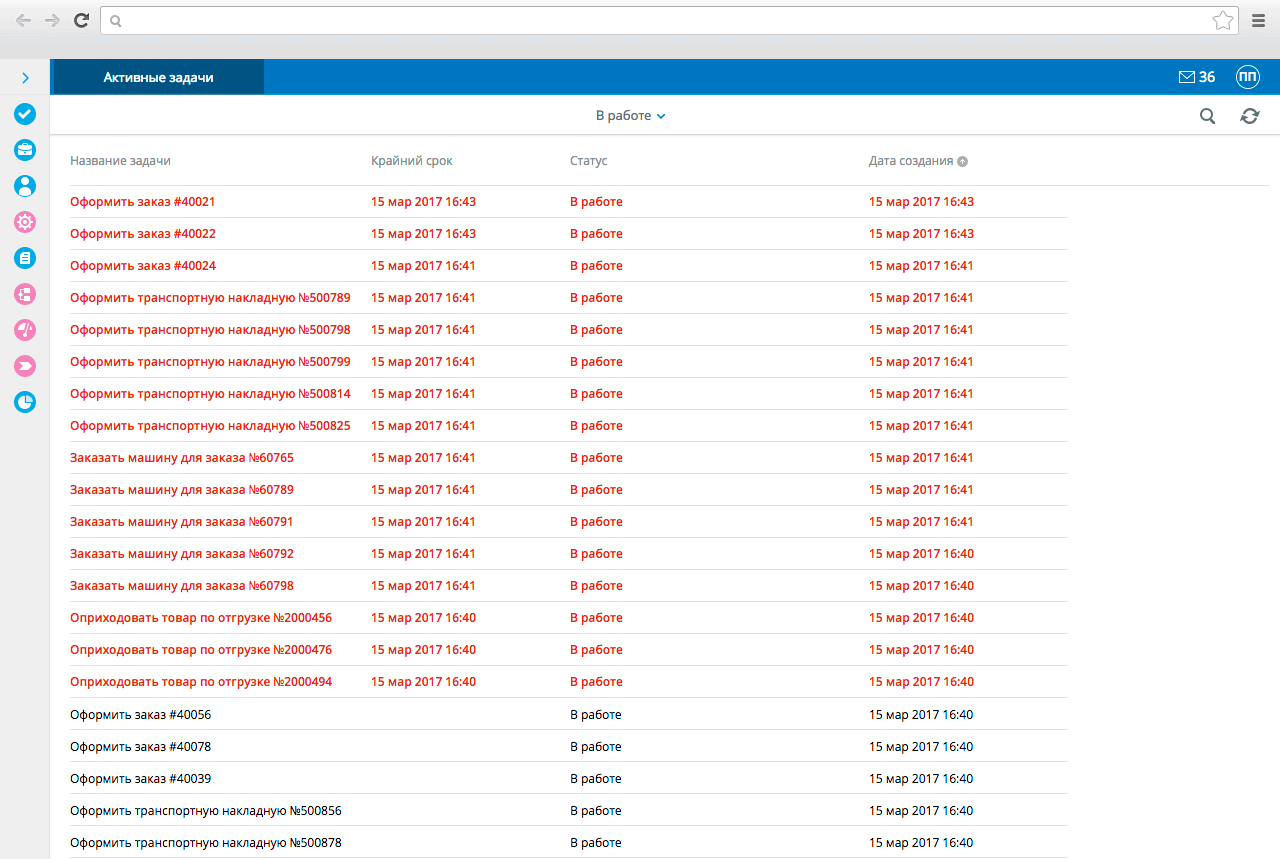Click the browser back arrow
Screen dimensions: 1280x859
point(23,20)
